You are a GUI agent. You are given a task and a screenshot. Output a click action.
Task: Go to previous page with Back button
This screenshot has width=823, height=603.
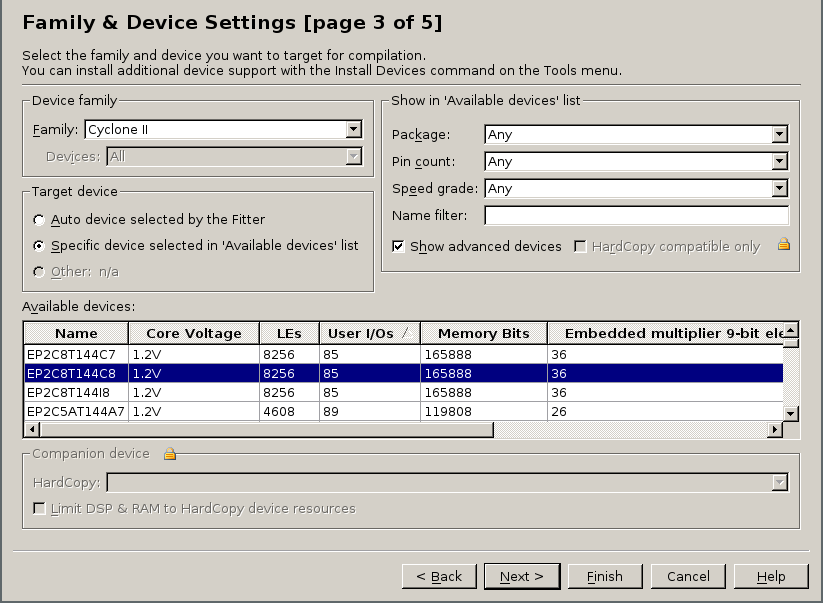(x=439, y=576)
